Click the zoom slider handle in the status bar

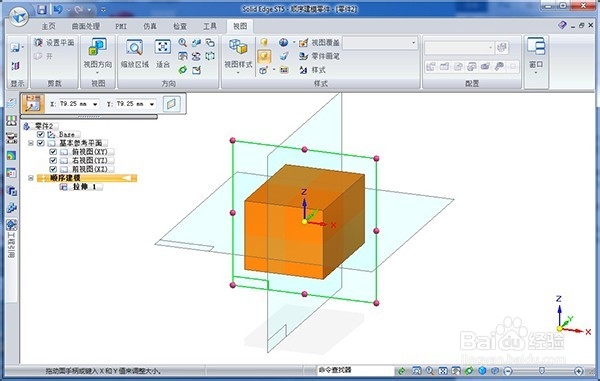[541, 371]
